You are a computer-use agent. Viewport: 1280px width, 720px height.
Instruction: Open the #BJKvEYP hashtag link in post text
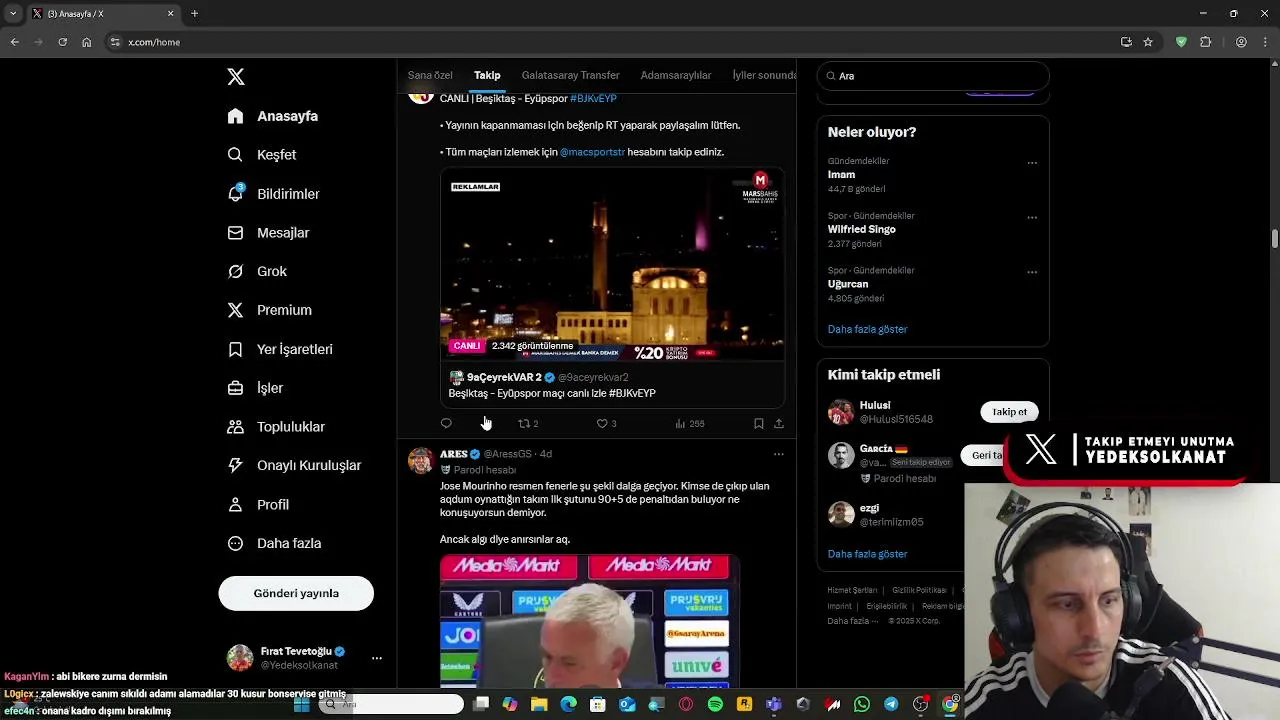[x=593, y=99]
